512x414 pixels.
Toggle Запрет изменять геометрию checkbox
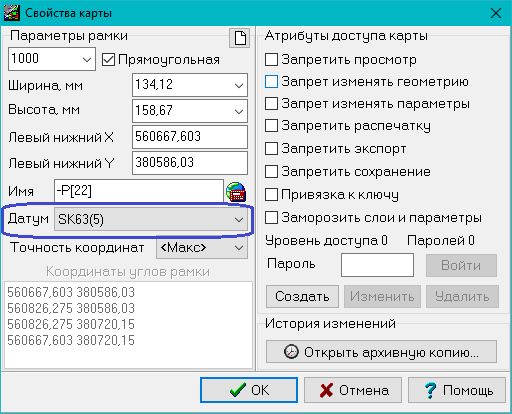click(x=271, y=82)
